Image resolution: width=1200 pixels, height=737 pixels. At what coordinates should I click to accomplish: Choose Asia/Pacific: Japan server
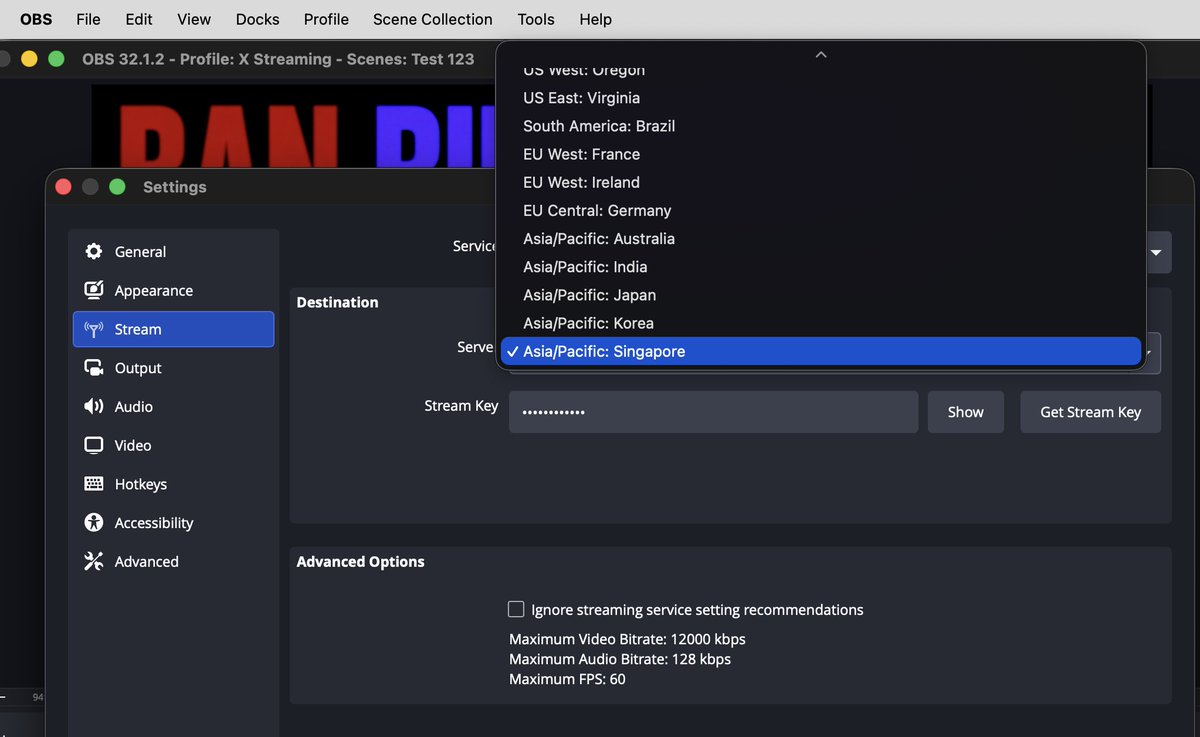[x=821, y=295]
